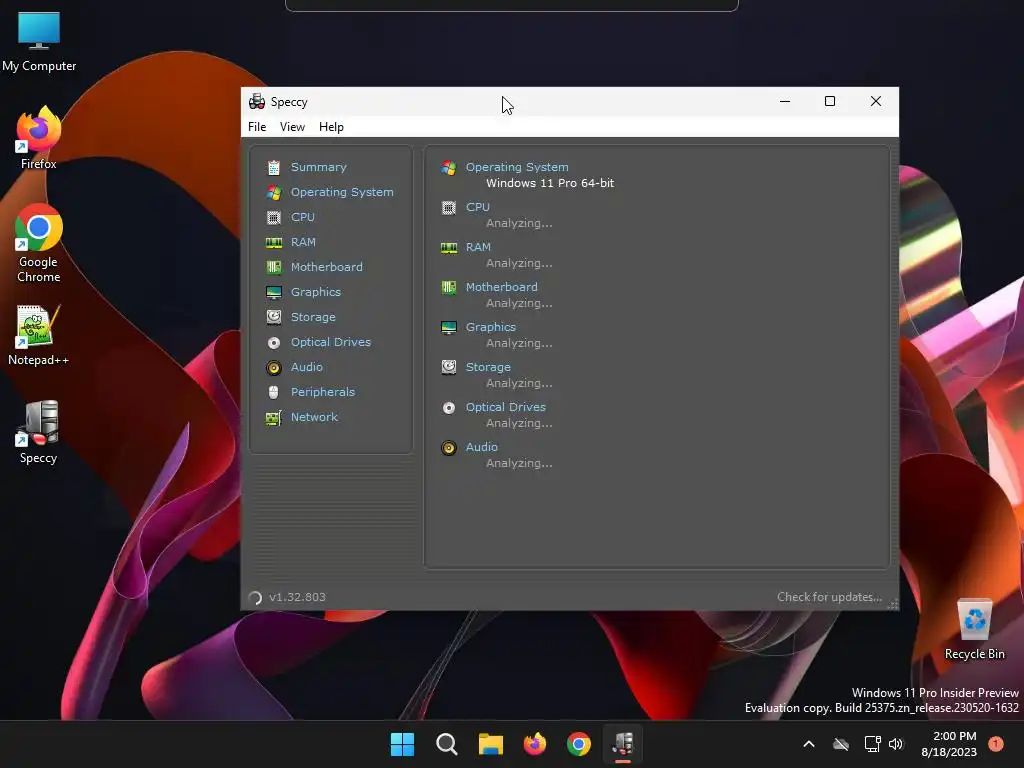Click the Speccy desktop shortcut icon
1024x768 pixels.
[38, 423]
